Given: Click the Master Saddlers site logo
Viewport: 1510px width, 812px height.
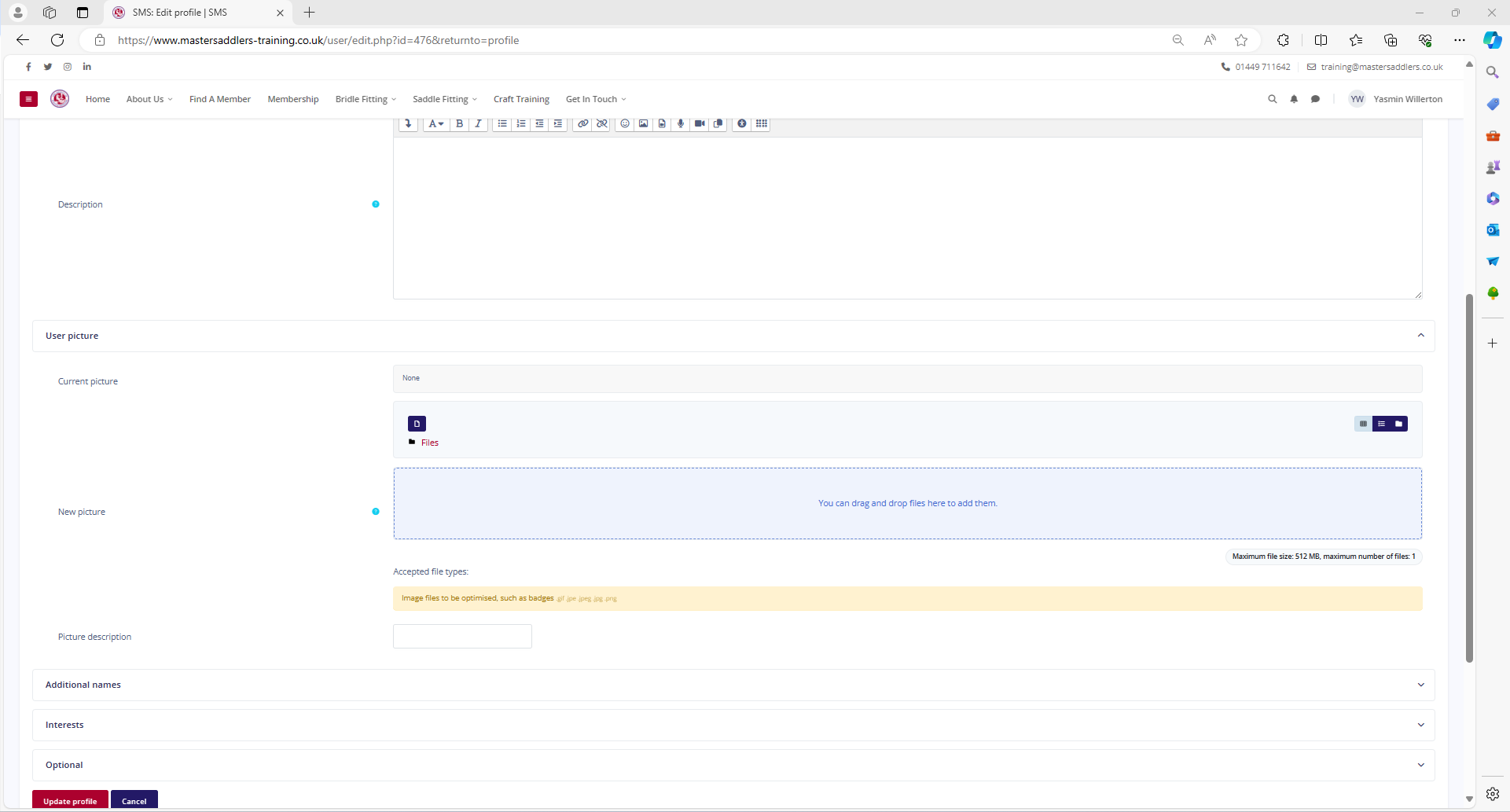Looking at the screenshot, I should click(60, 98).
